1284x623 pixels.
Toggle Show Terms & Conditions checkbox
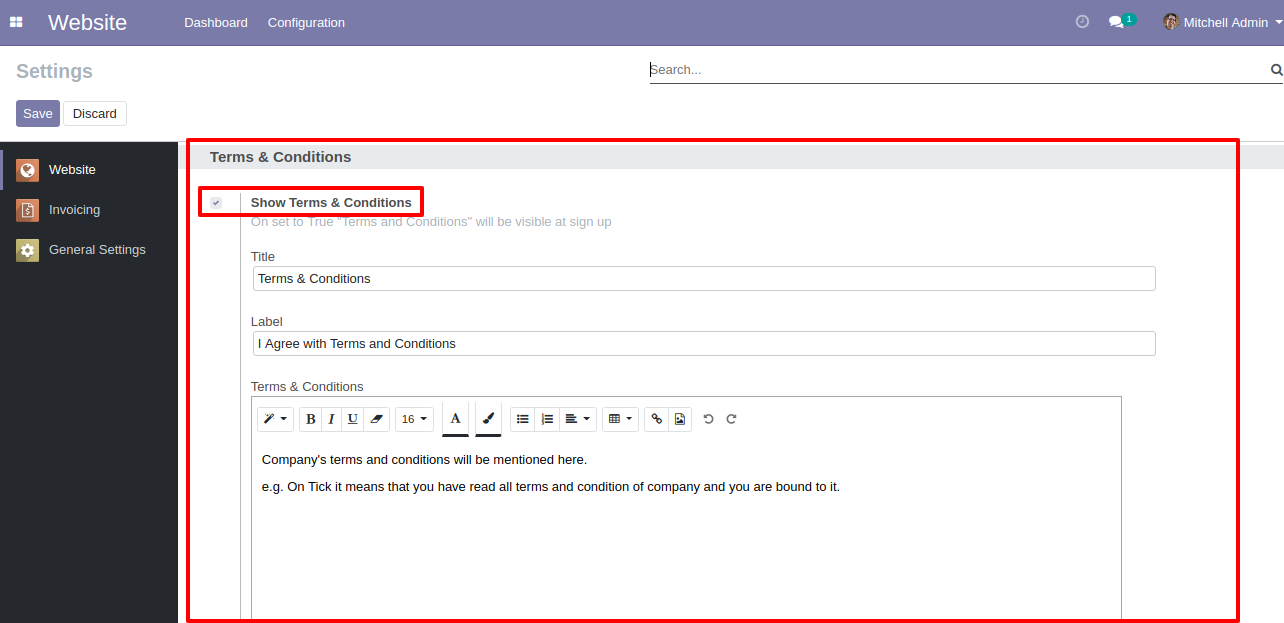click(216, 203)
